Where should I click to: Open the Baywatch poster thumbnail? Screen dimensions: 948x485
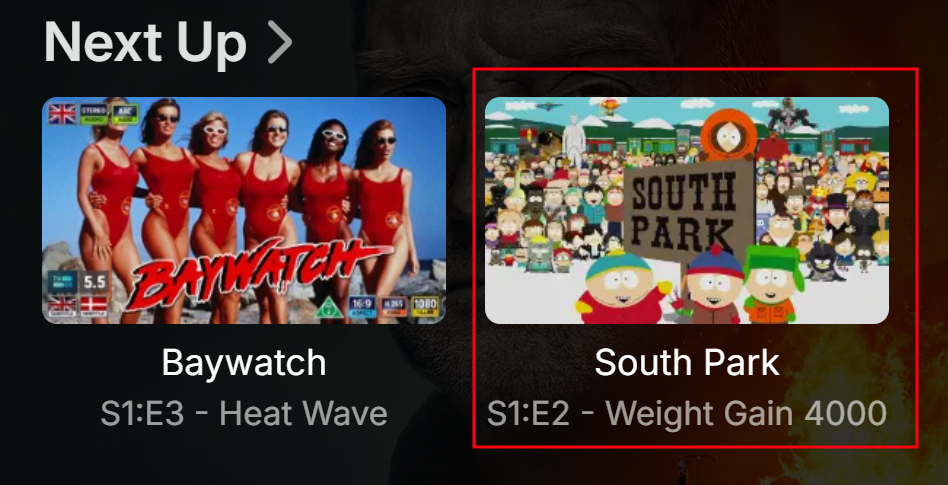(244, 210)
